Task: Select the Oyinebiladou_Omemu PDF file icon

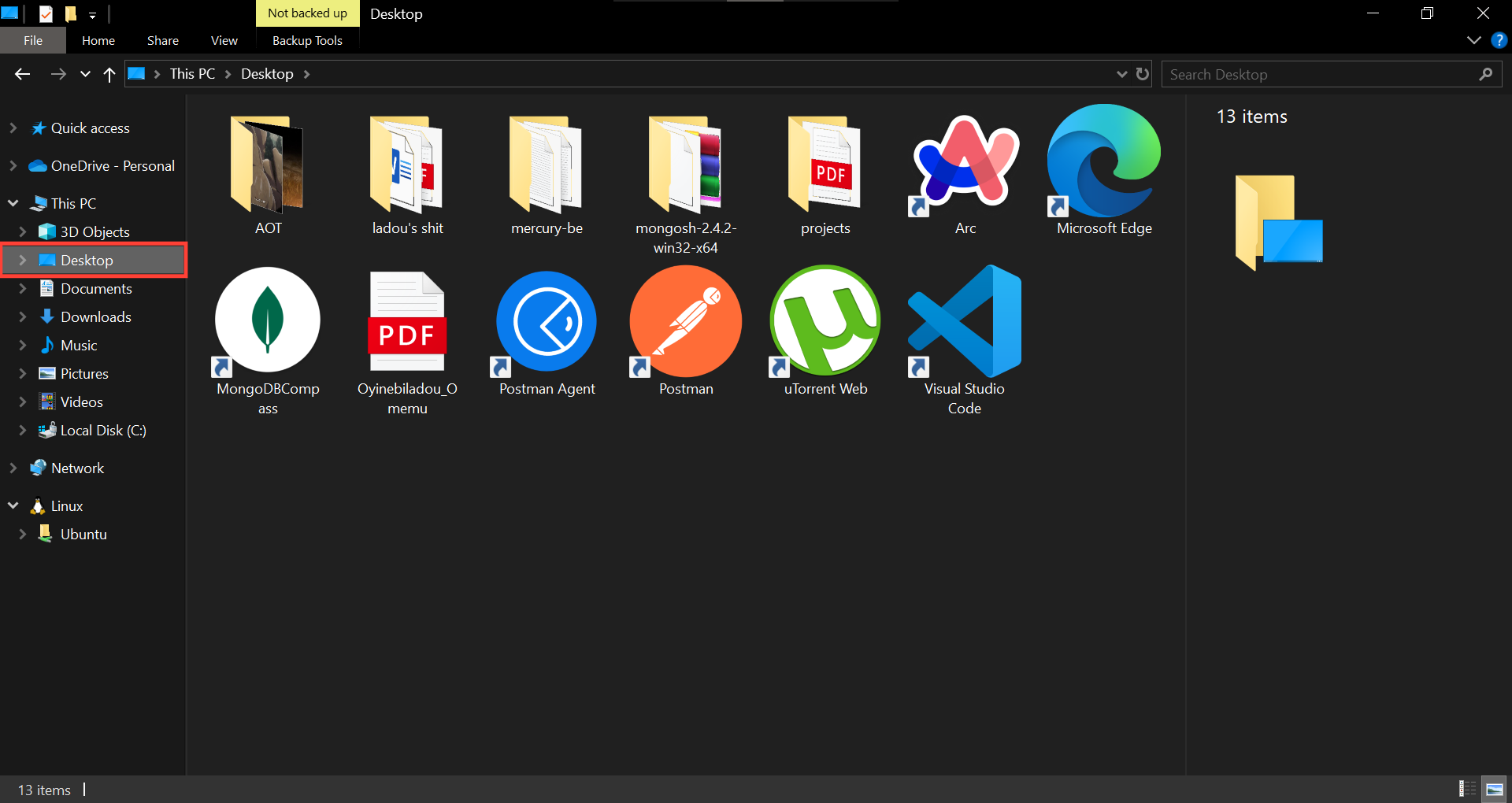Action: point(407,321)
